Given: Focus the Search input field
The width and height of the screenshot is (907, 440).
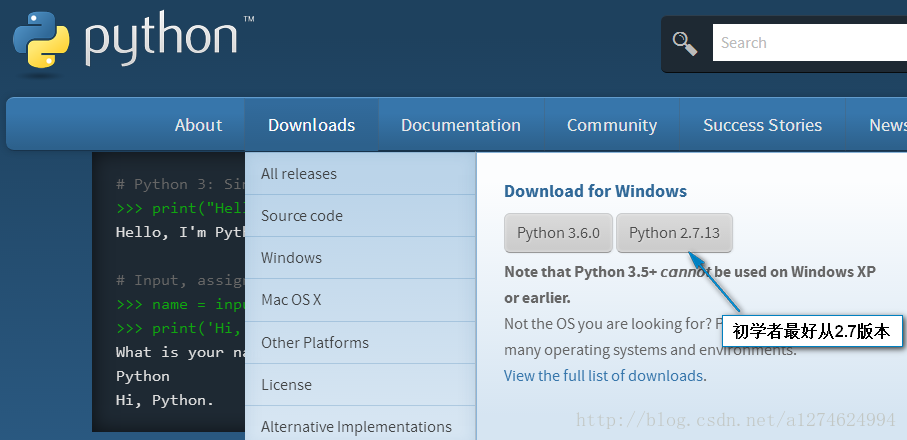Looking at the screenshot, I should [x=810, y=42].
